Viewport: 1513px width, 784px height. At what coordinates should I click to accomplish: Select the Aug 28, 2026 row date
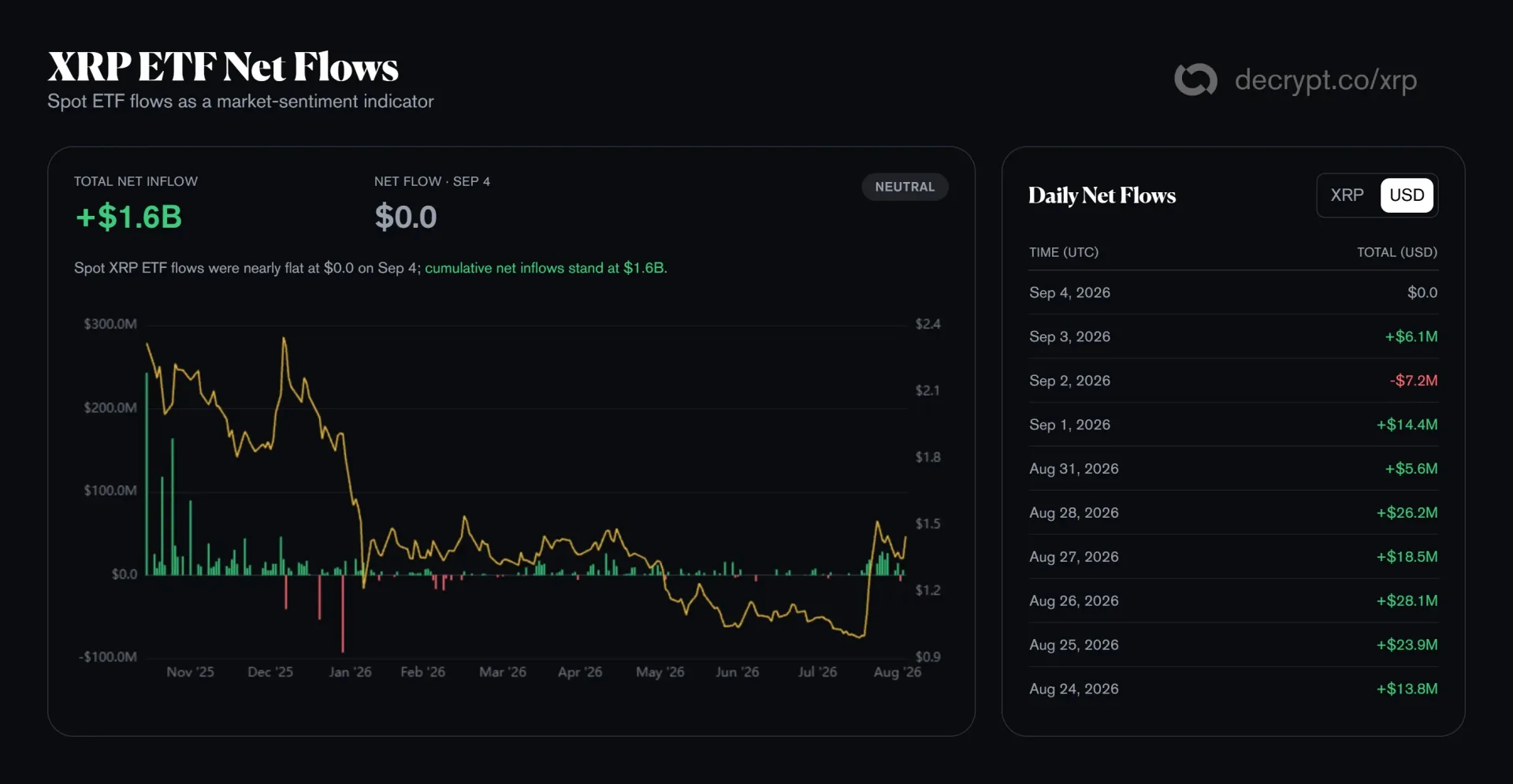[1073, 513]
